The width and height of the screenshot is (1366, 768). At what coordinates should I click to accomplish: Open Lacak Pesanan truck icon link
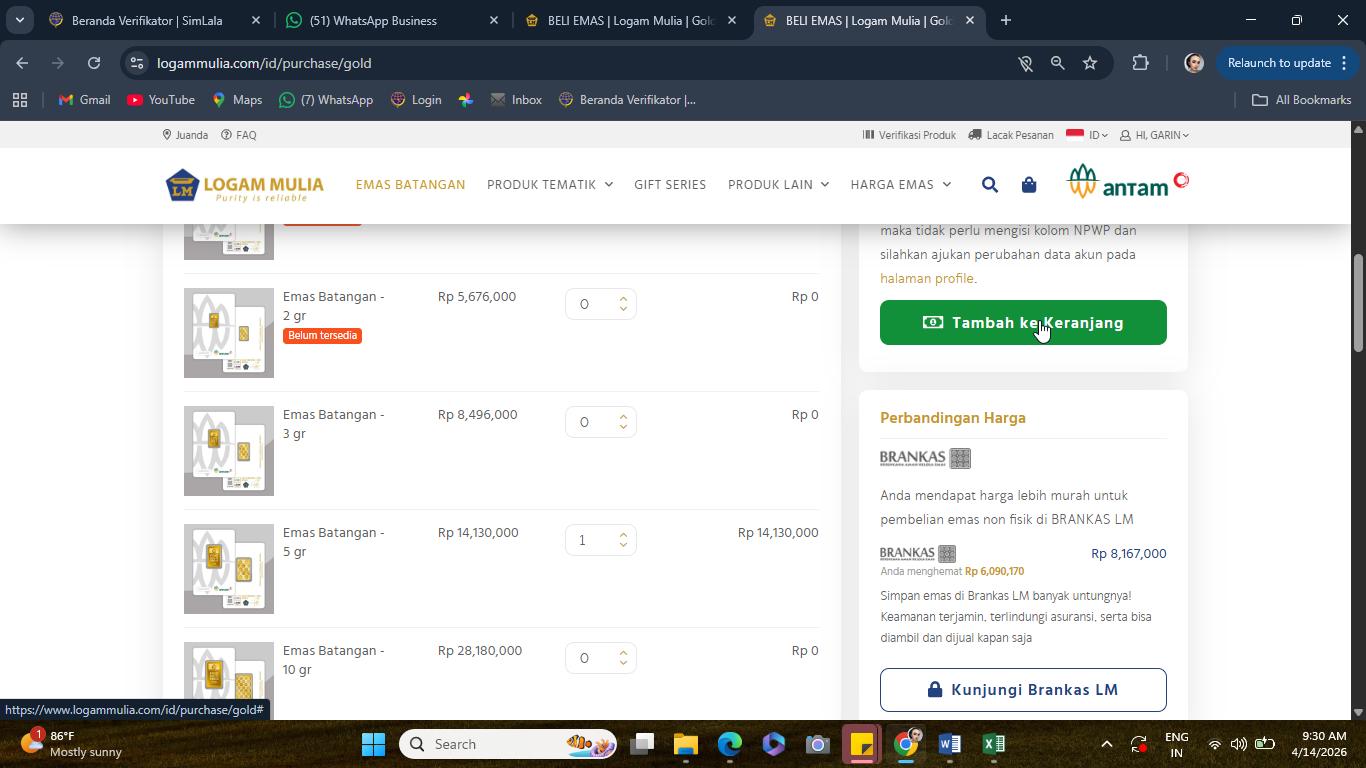1011,135
